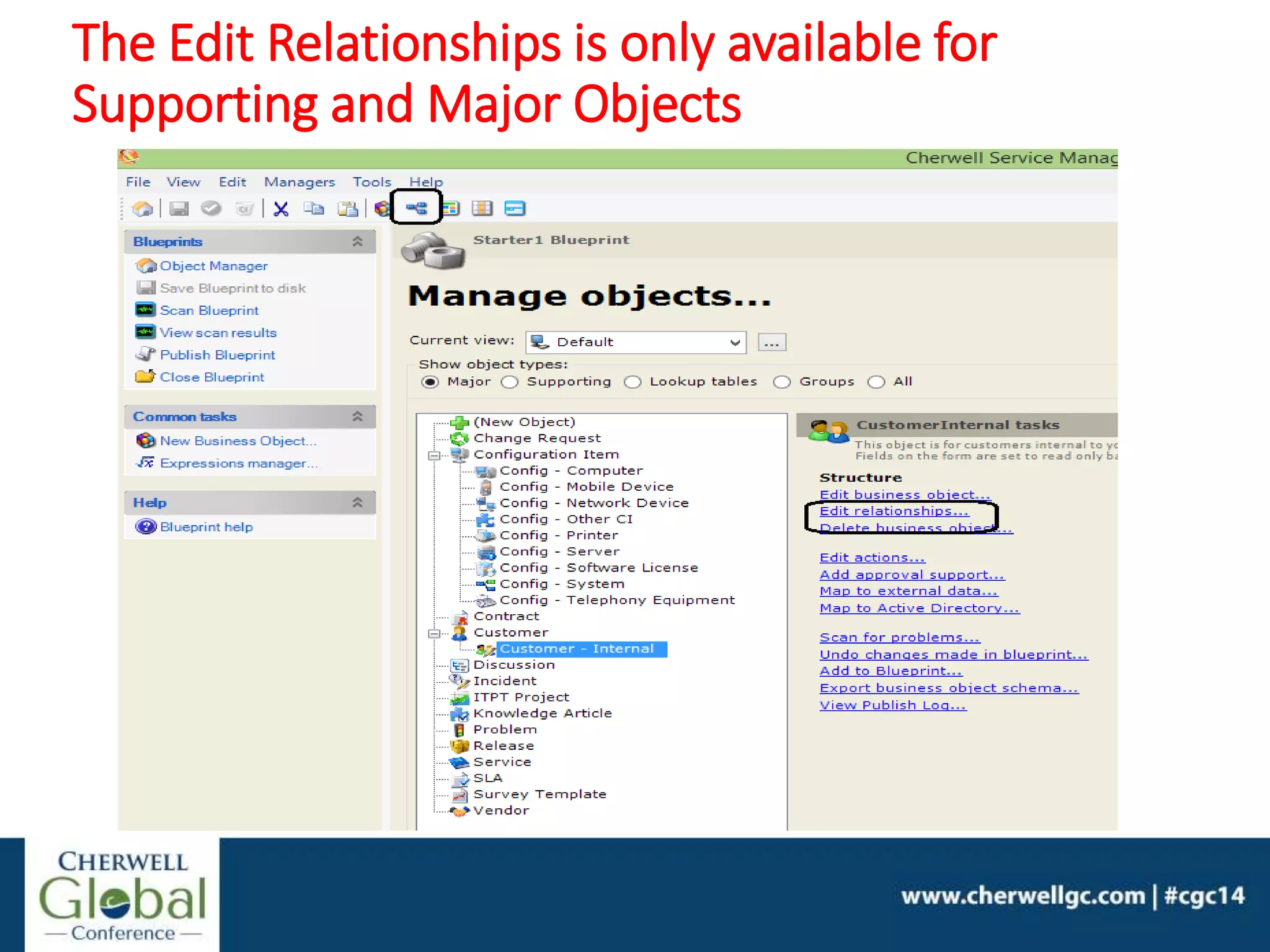Screen dimensions: 1270x952
Task: Open the Current view Default dropdown
Action: tap(636, 342)
